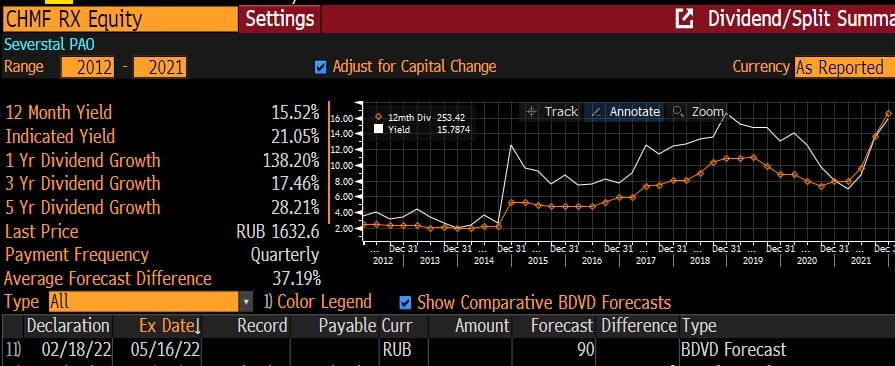The image size is (895, 366).
Task: Click the Color Legend link
Action: (324, 301)
